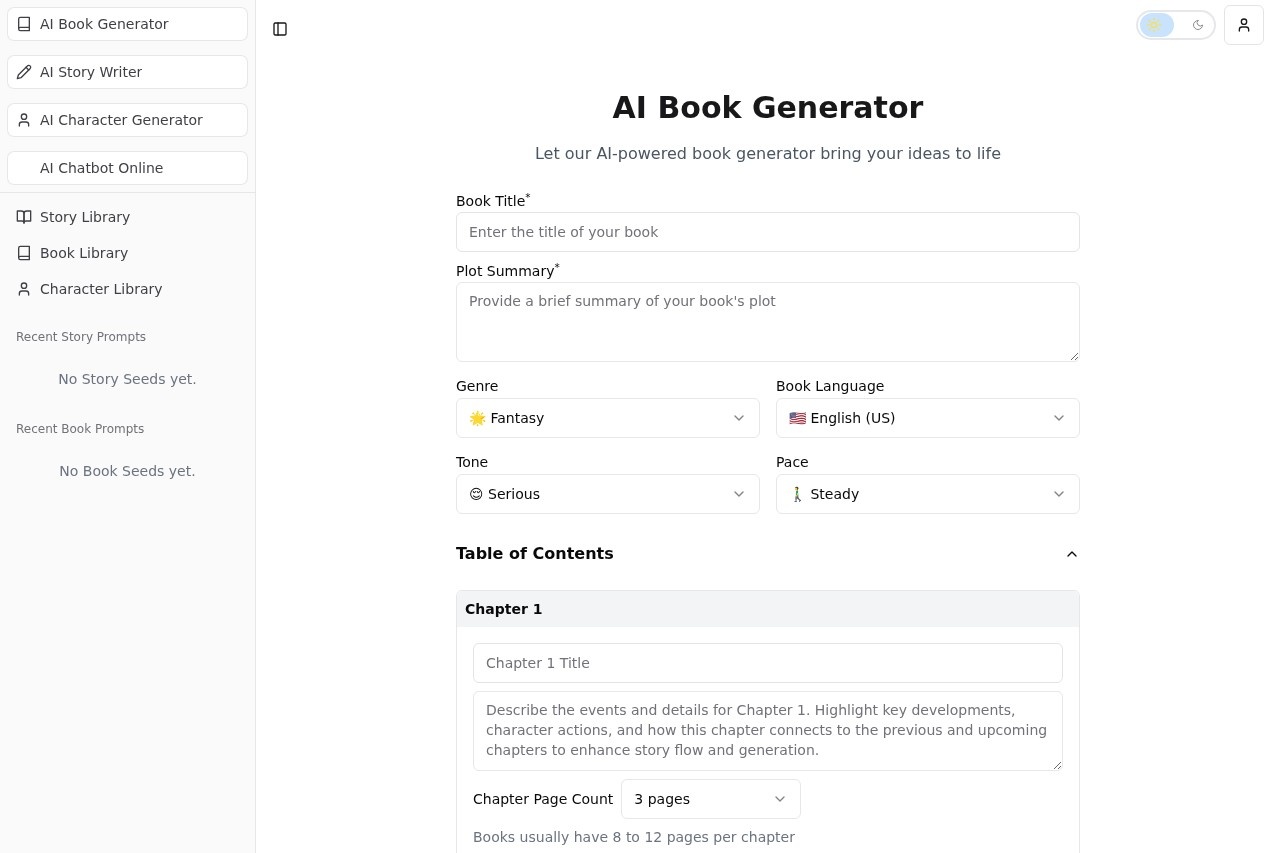Image resolution: width=1280 pixels, height=853 pixels.
Task: Select the Character Library user icon
Action: [23, 289]
